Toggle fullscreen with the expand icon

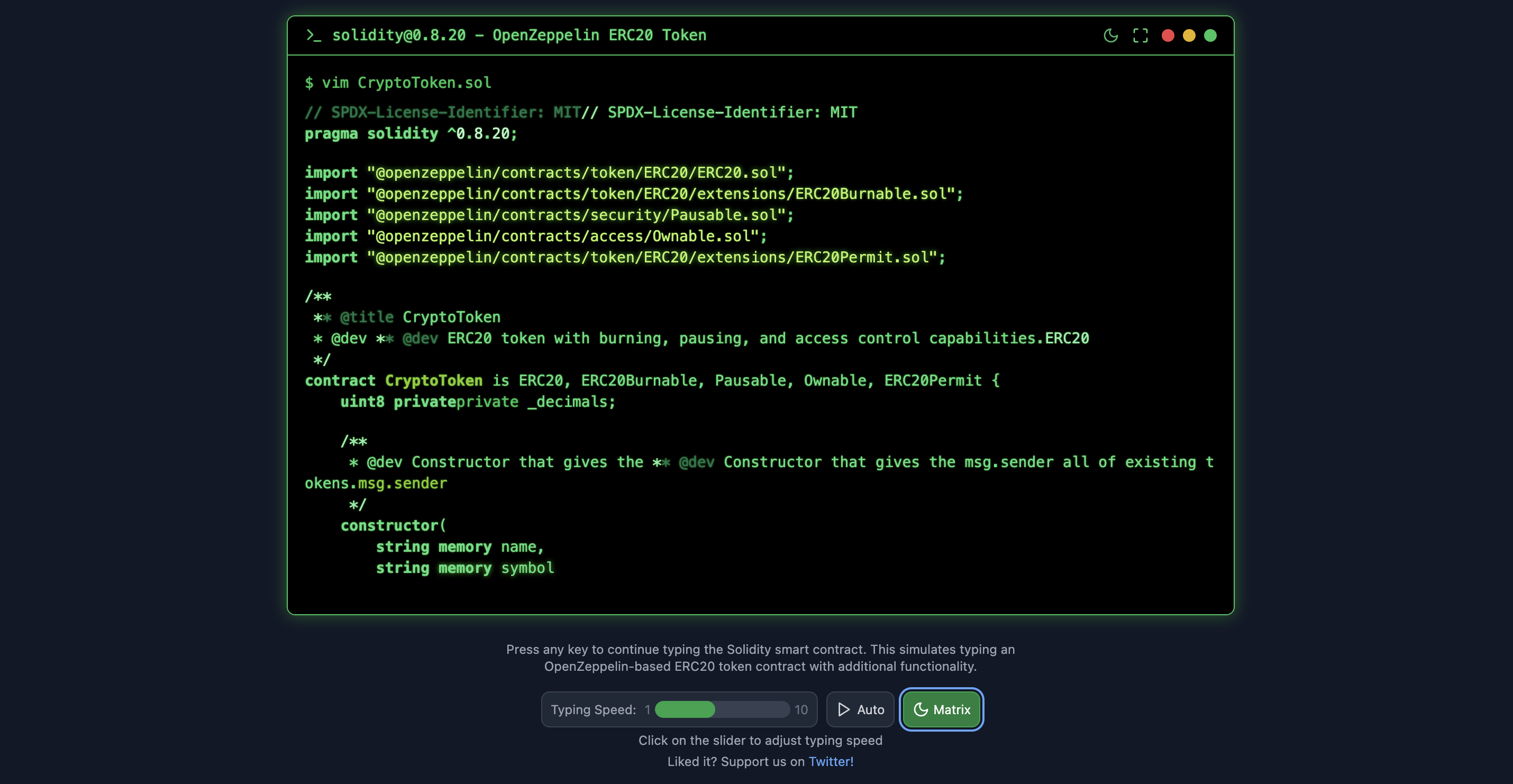(x=1140, y=35)
